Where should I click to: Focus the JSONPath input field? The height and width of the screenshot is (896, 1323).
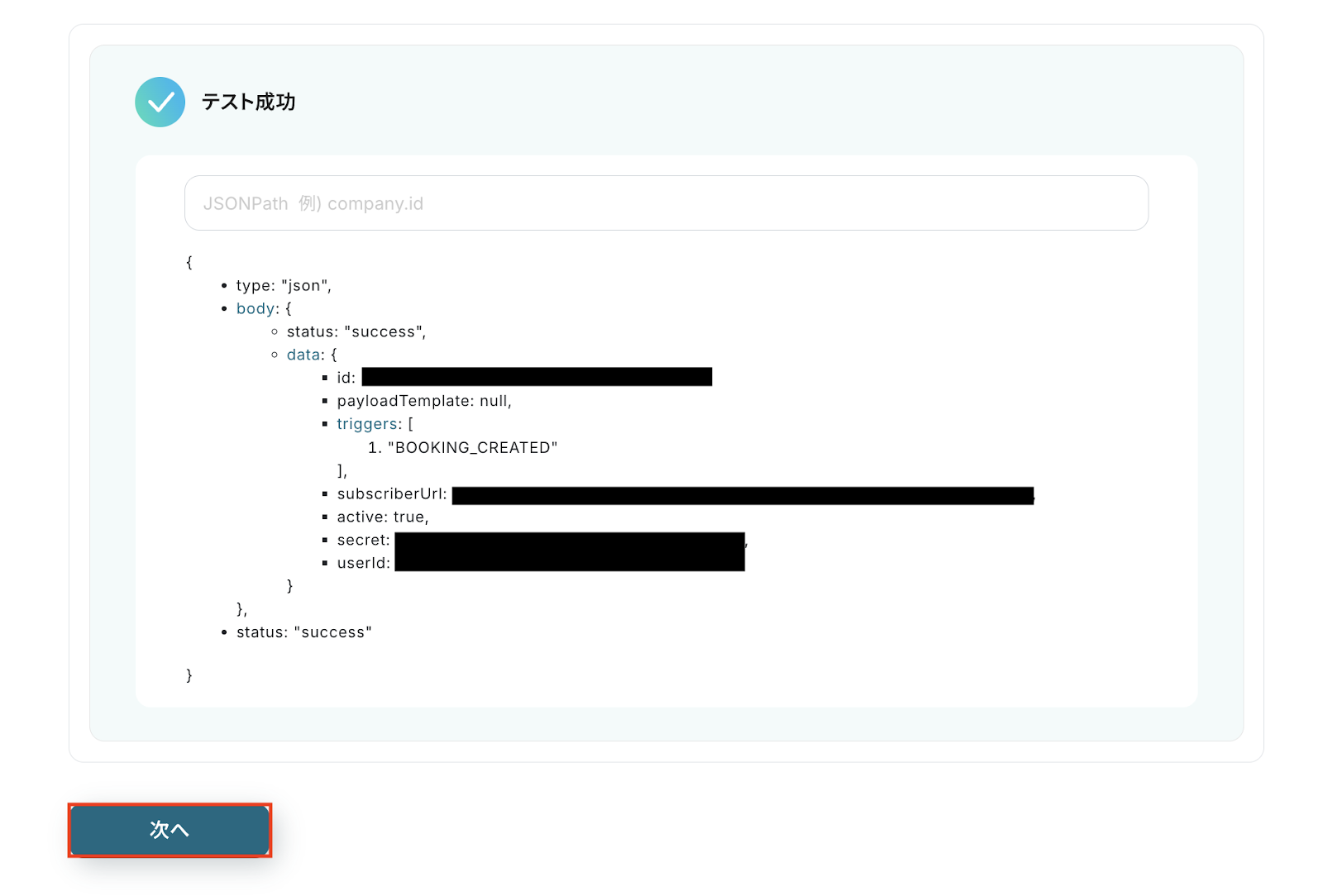click(666, 203)
